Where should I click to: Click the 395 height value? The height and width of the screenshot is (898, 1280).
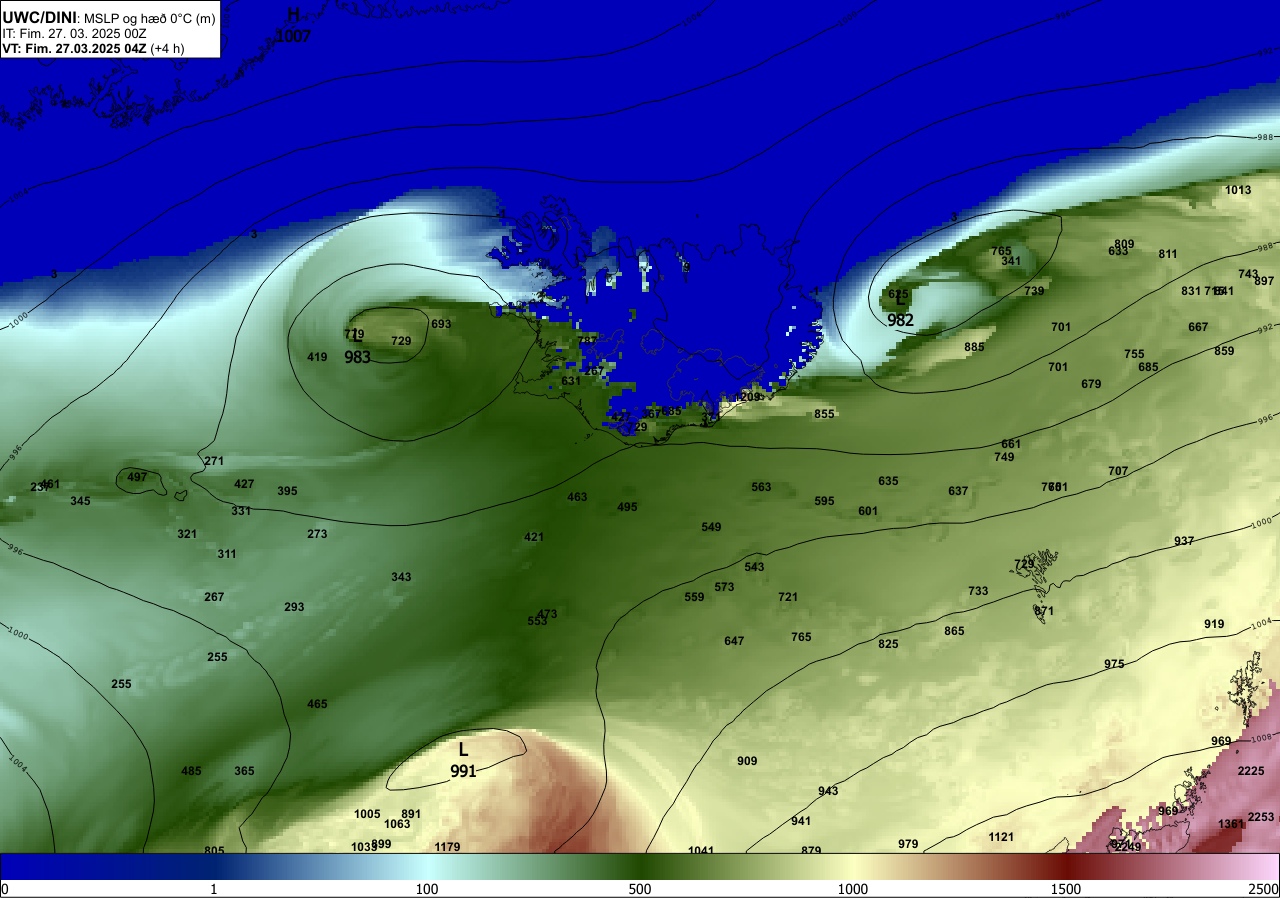click(287, 491)
